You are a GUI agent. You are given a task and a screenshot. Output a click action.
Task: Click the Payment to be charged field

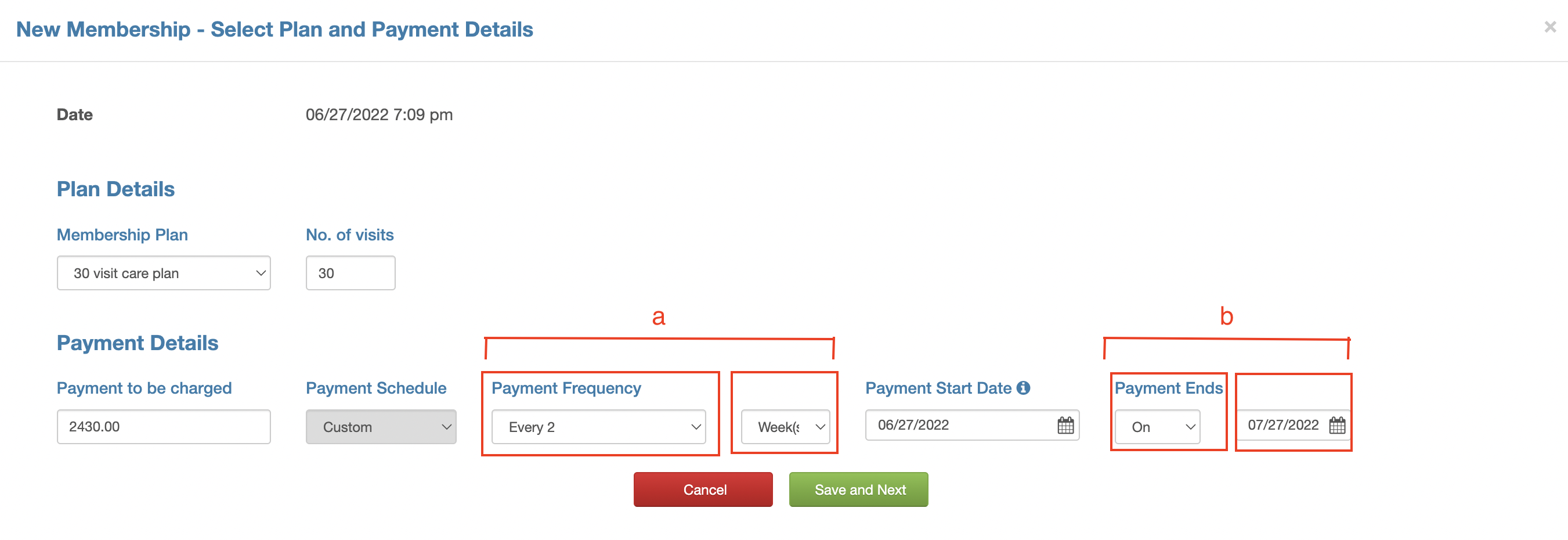(164, 427)
